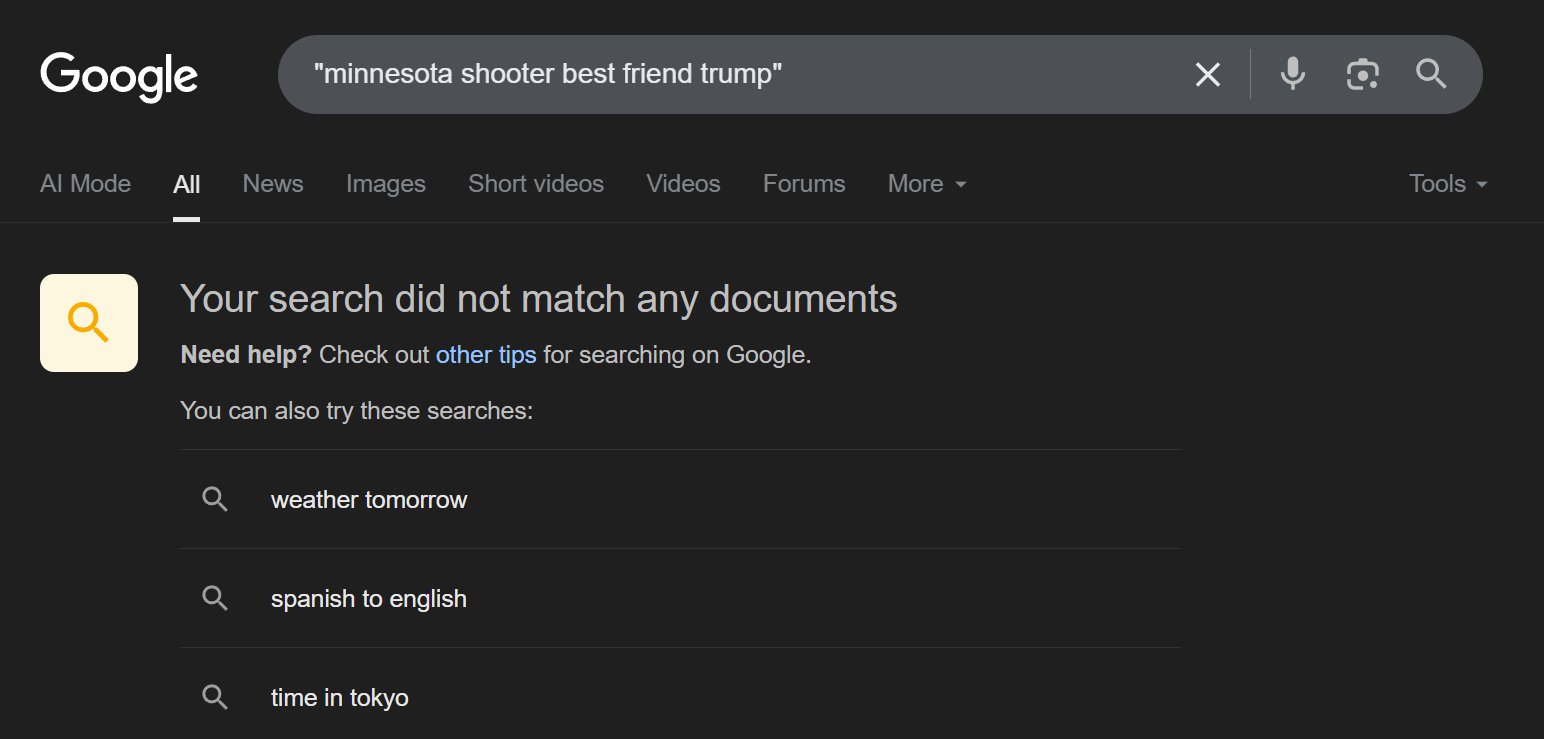Click text You can also try these searches
1544x739 pixels.
(x=357, y=411)
